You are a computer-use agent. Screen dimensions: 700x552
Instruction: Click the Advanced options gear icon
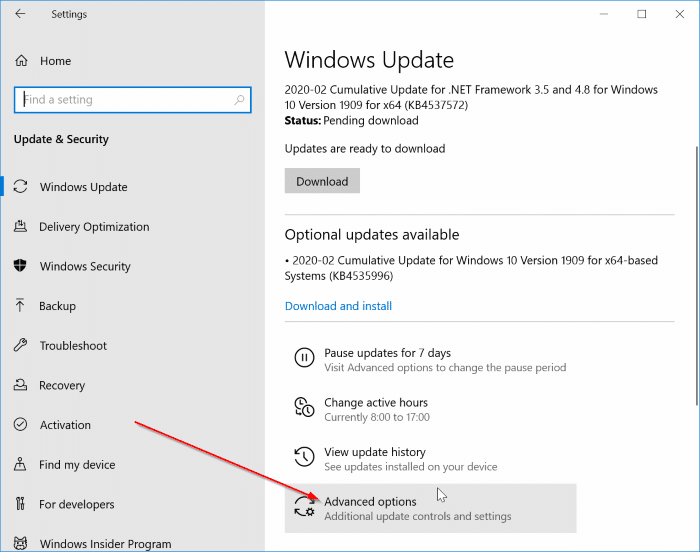pyautogui.click(x=304, y=507)
